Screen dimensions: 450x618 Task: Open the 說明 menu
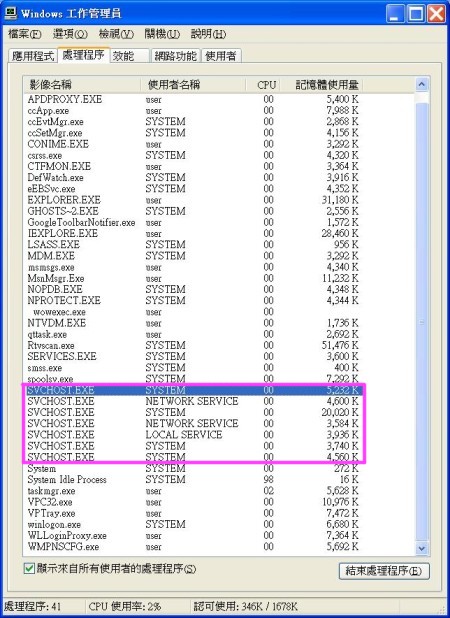click(208, 34)
